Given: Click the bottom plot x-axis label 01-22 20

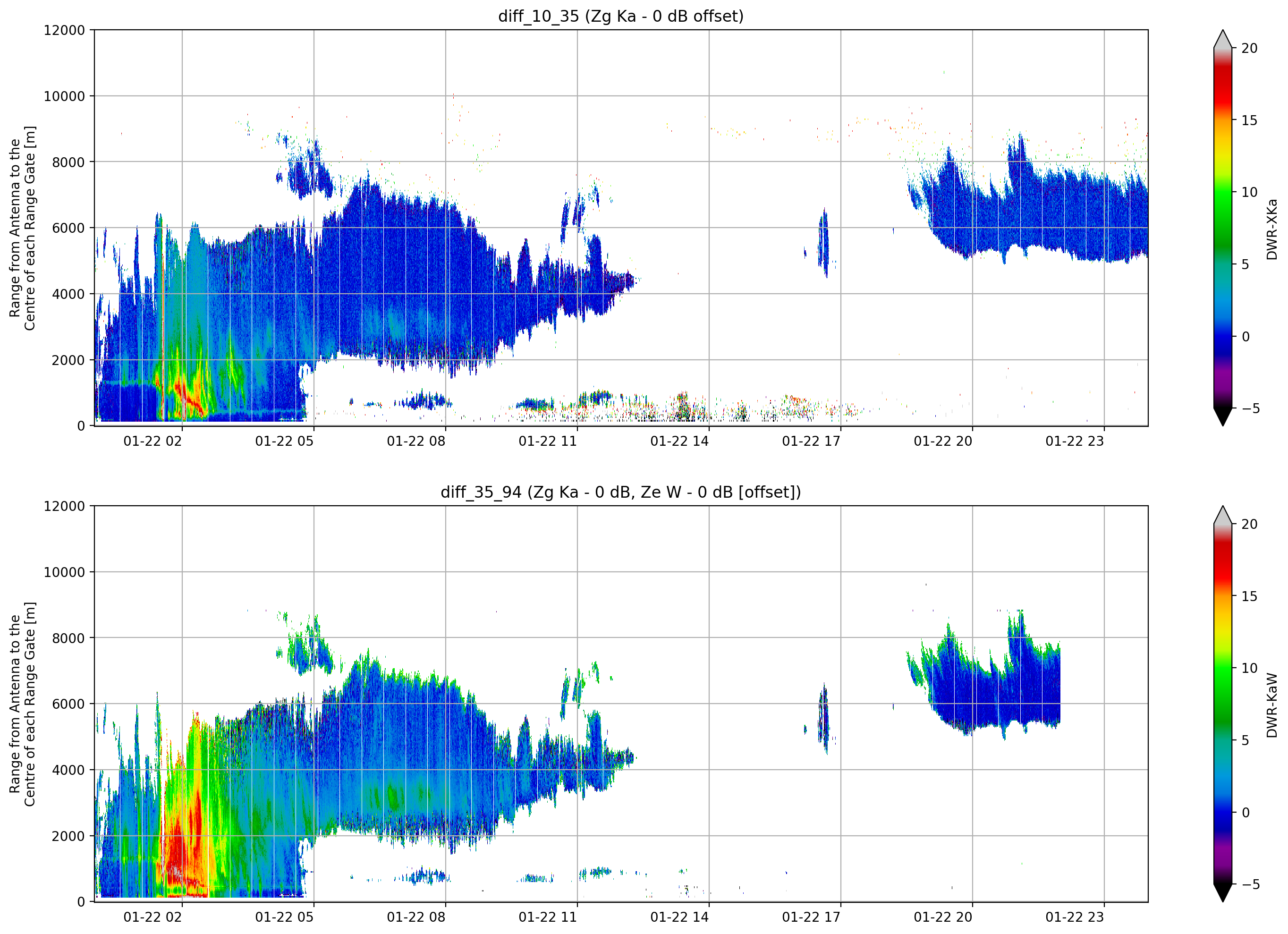Looking at the screenshot, I should (x=943, y=917).
